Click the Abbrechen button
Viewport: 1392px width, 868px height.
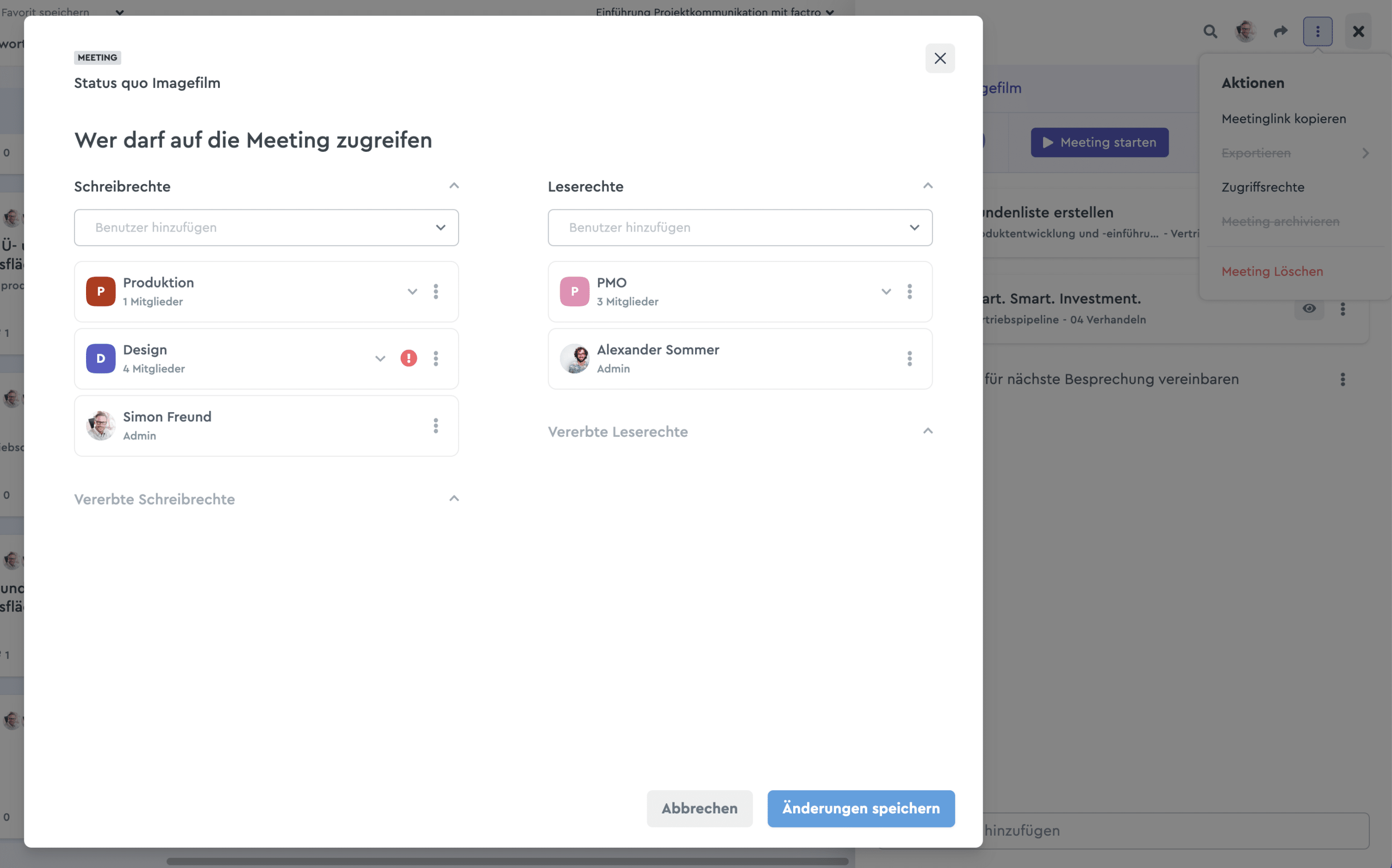coord(699,808)
